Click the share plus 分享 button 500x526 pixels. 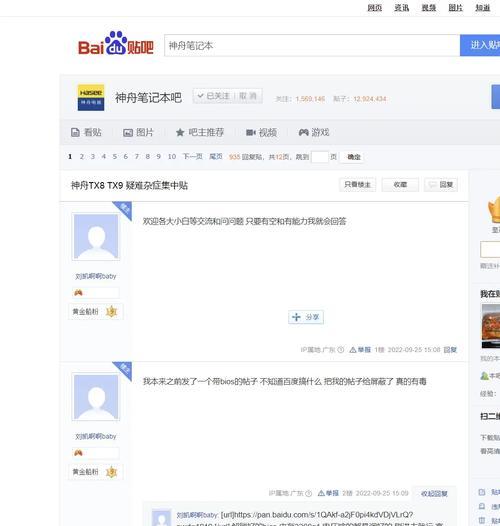pos(306,317)
